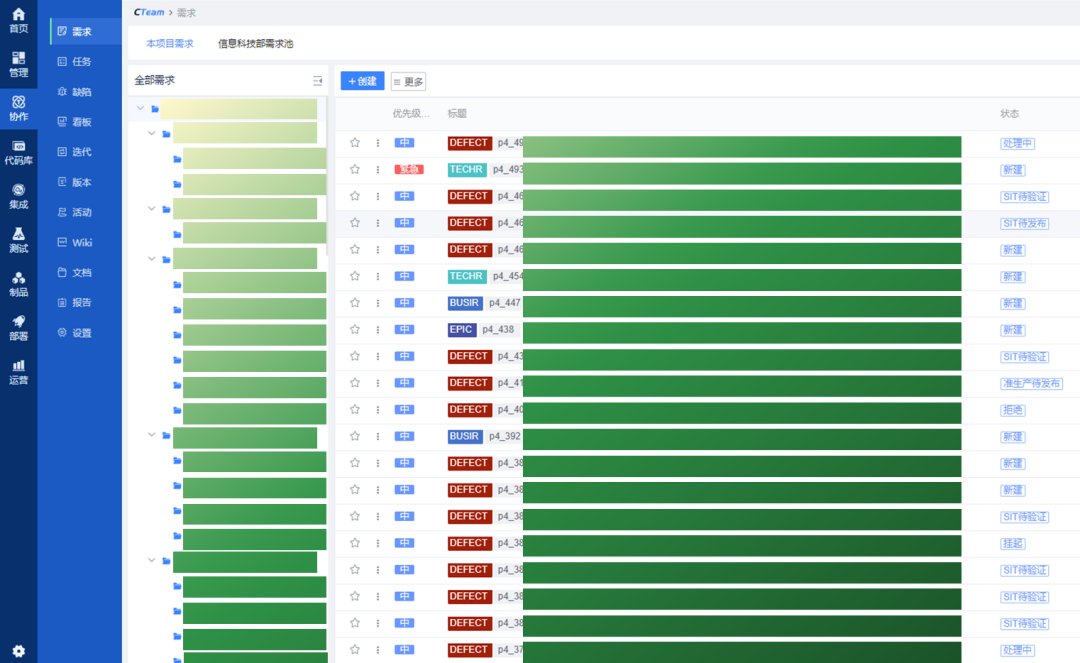This screenshot has width=1080, height=663.
Task: Open the 更多 more dropdown
Action: tap(408, 81)
